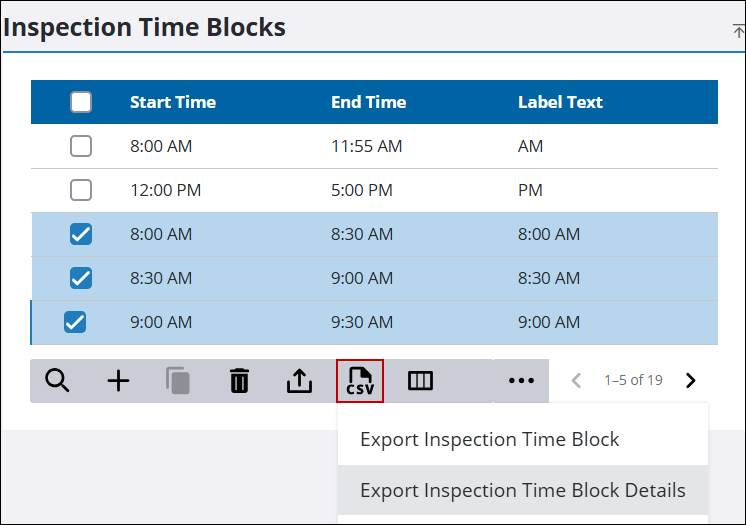This screenshot has height=525, width=746.
Task: Open the column chooser icon
Action: (420, 381)
